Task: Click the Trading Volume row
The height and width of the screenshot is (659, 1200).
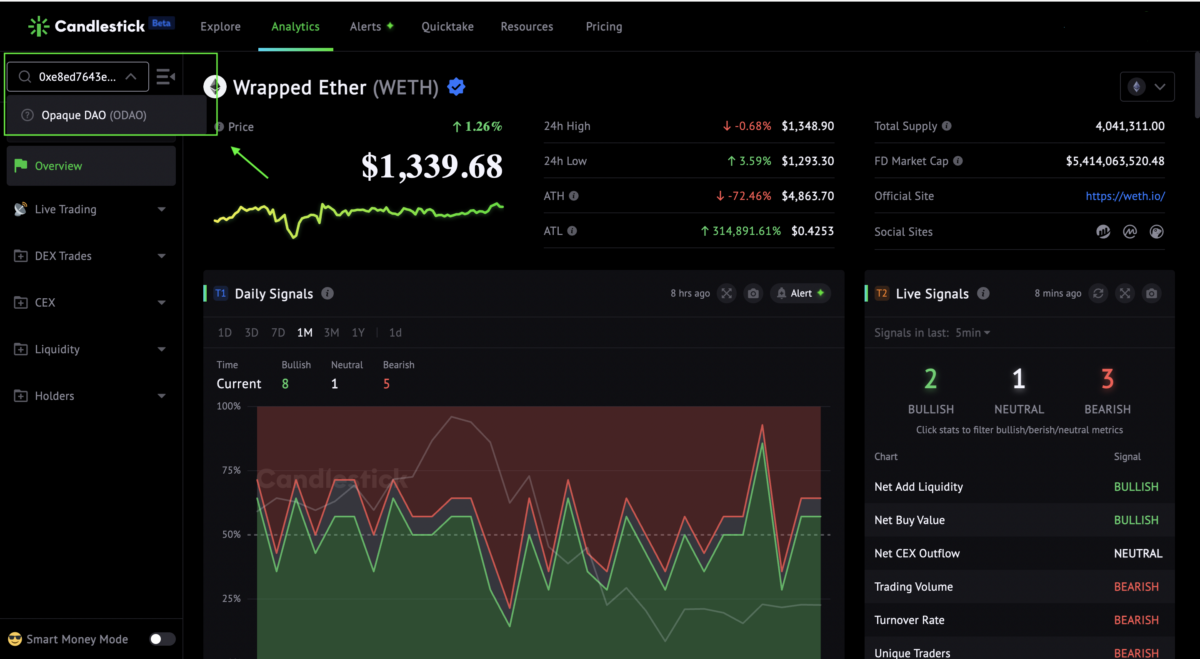Action: (x=1018, y=587)
